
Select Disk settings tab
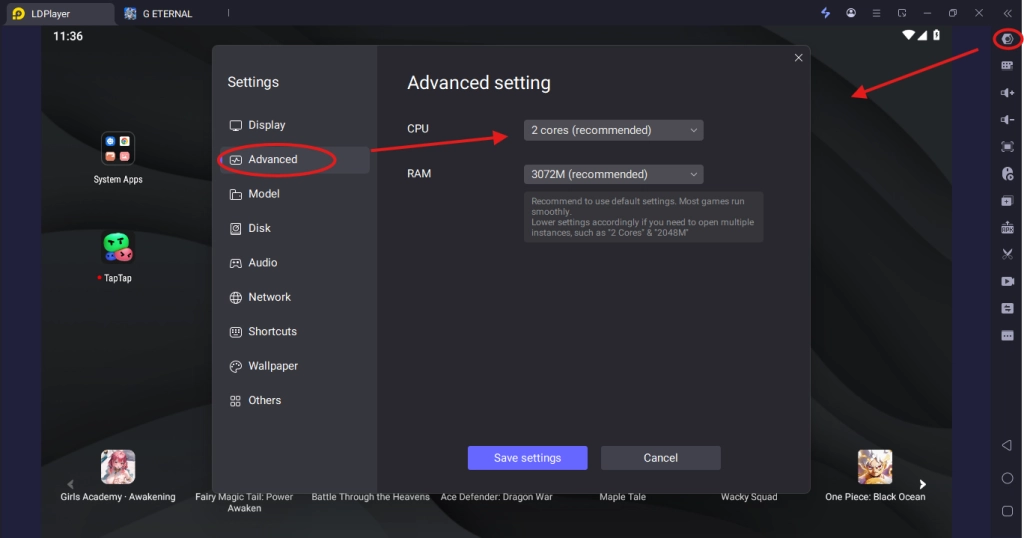tap(295, 228)
